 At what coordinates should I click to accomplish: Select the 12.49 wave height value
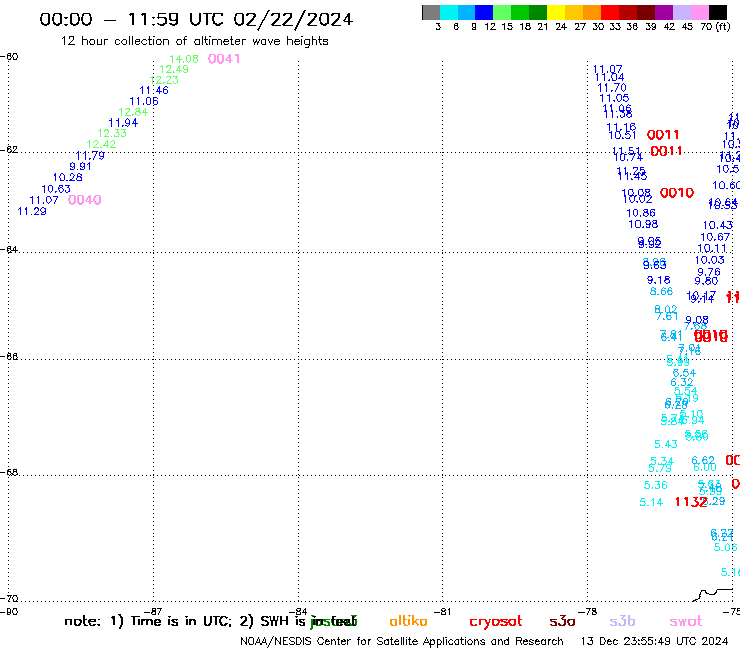tap(174, 69)
